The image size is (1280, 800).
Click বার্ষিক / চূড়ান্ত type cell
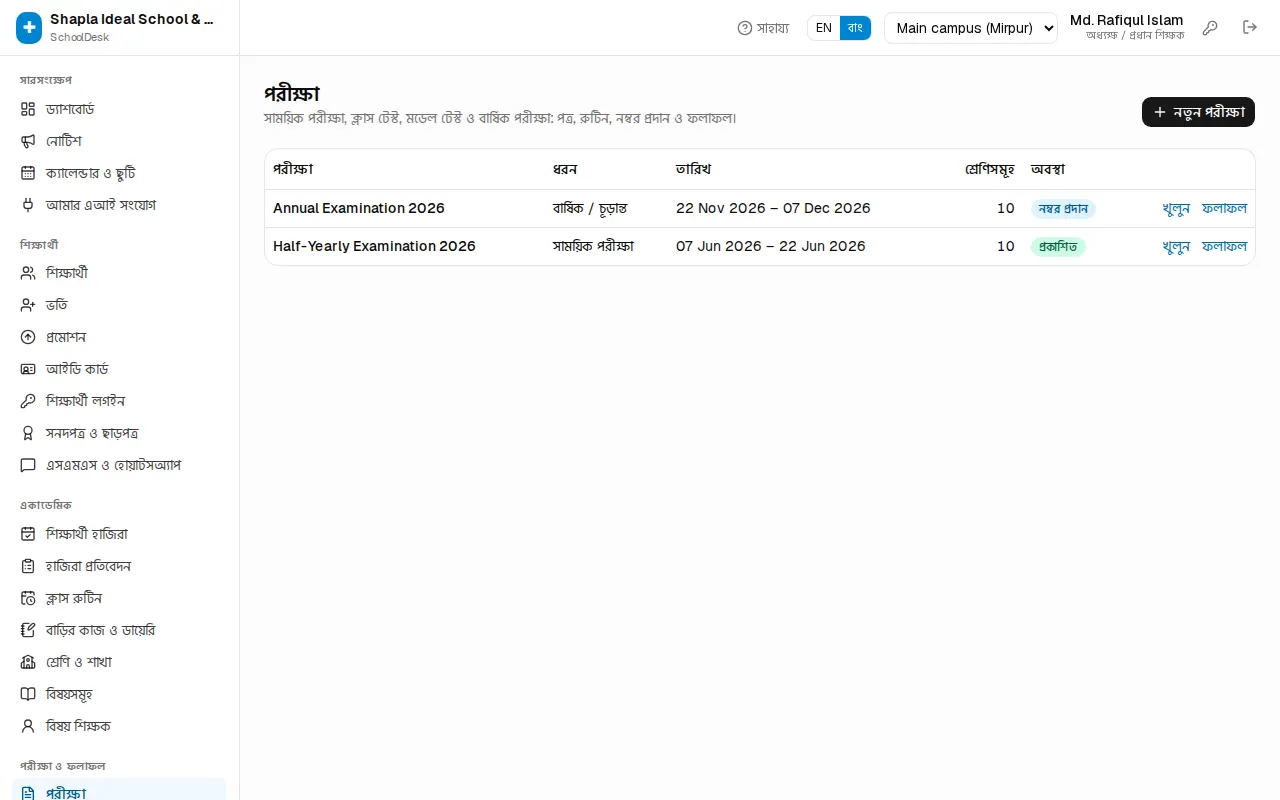point(590,208)
